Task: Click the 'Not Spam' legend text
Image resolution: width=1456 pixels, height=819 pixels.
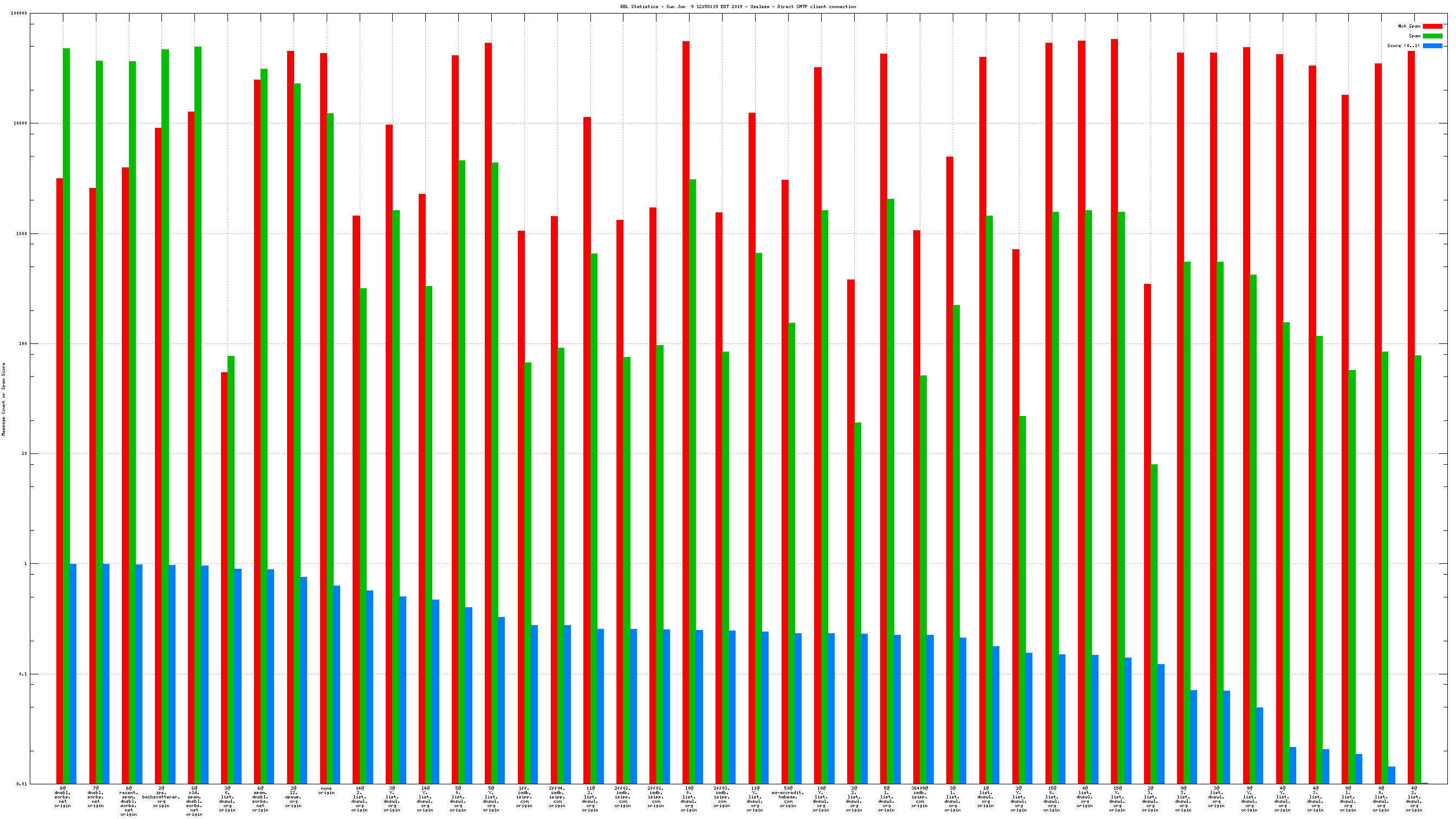Action: tap(1408, 26)
